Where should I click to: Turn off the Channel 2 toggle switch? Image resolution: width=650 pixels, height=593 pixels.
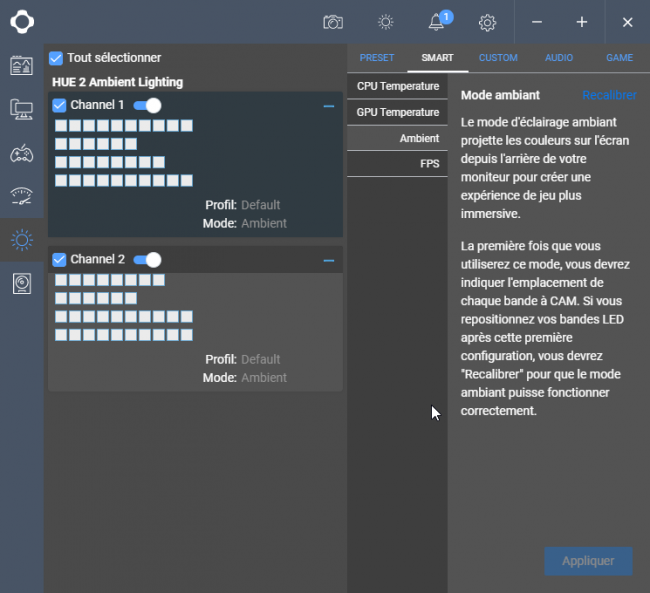[x=148, y=260]
